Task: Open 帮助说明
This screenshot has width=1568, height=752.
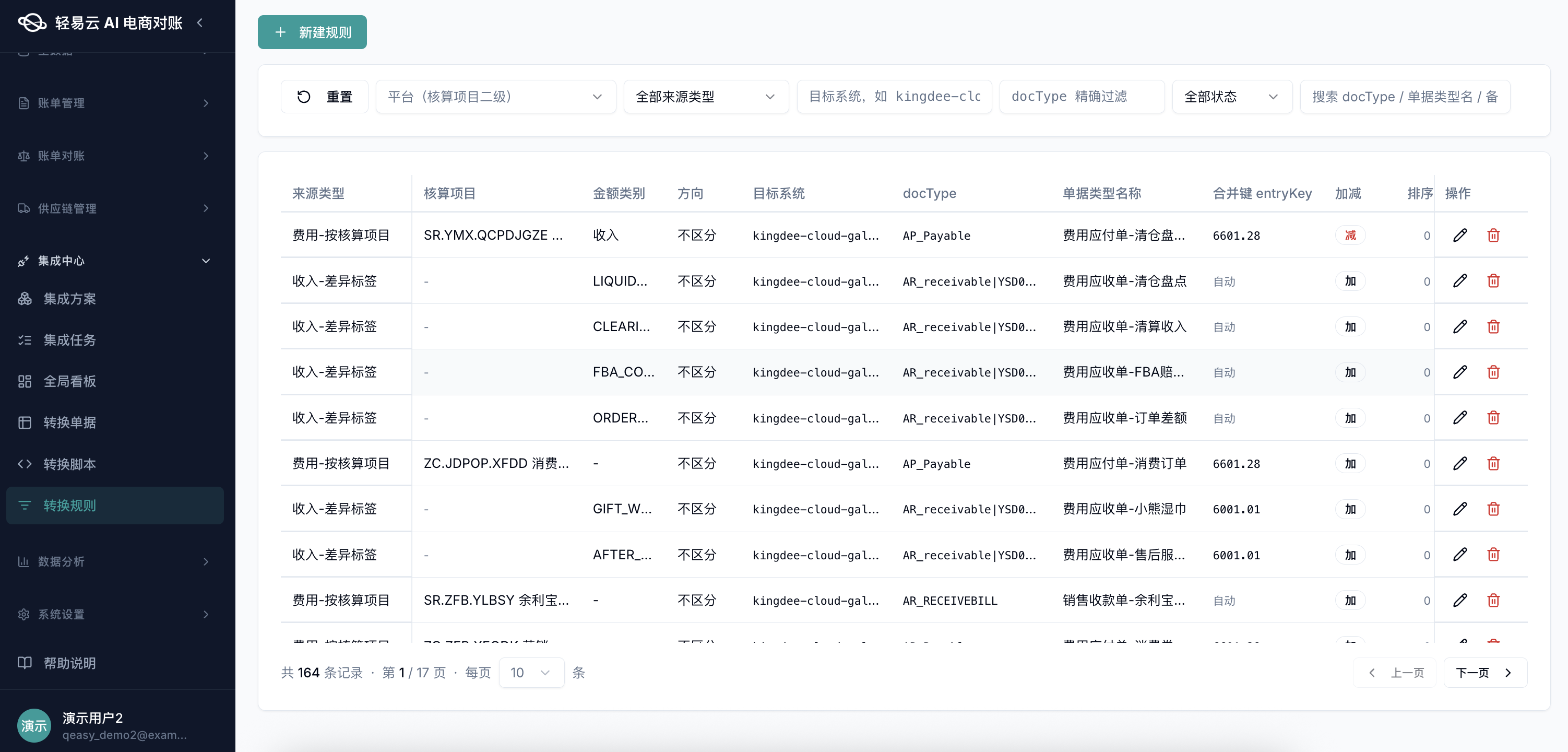Action: pos(114,663)
